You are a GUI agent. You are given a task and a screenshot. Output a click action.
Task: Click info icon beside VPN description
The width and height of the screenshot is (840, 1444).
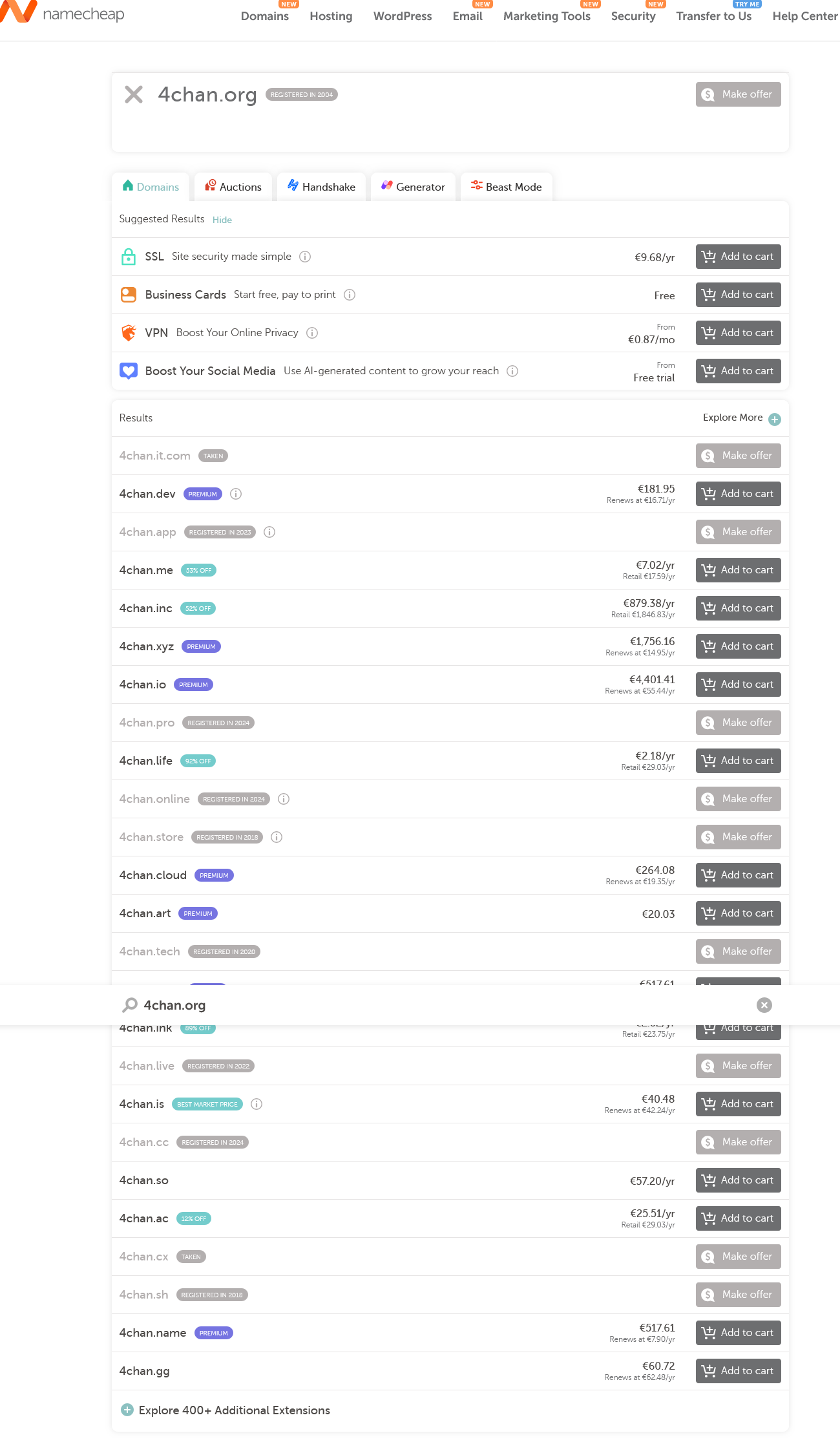click(312, 333)
